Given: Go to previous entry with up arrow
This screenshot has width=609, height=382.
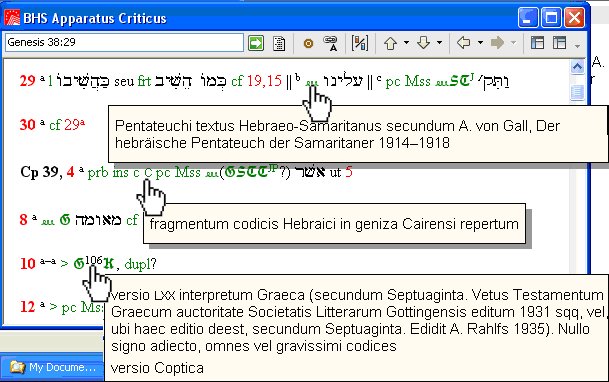Looking at the screenshot, I should click(x=390, y=43).
